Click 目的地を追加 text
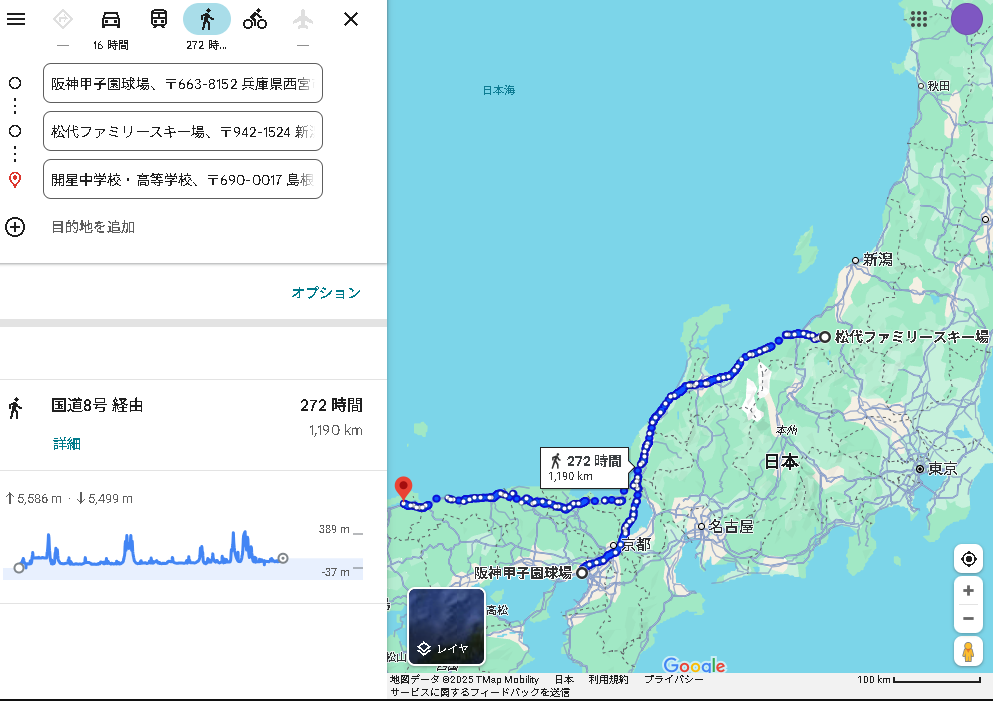The width and height of the screenshot is (993, 701). point(93,227)
